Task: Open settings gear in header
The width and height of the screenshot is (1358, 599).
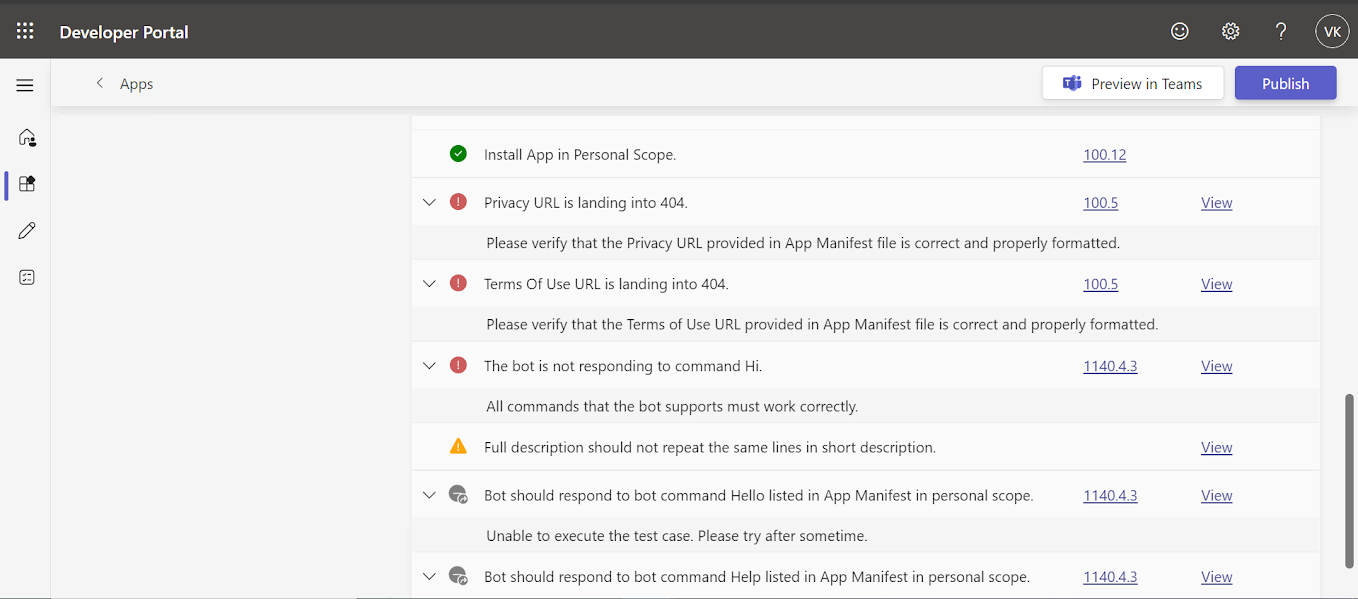Action: pyautogui.click(x=1231, y=31)
